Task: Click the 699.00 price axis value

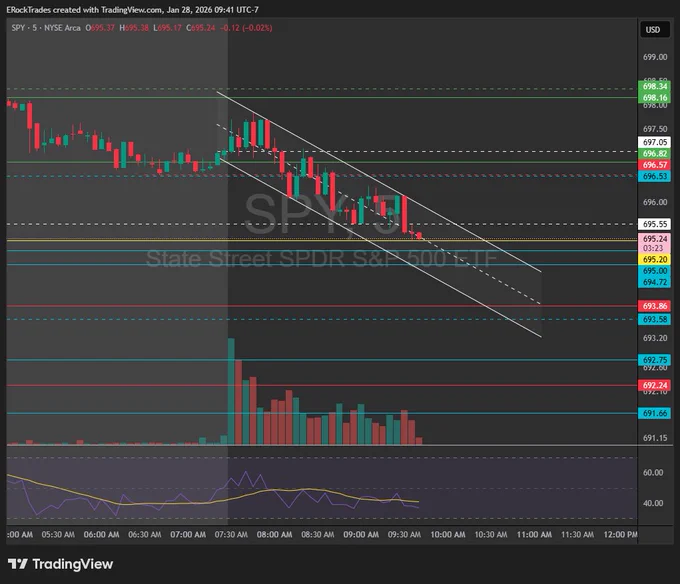Action: coord(655,57)
